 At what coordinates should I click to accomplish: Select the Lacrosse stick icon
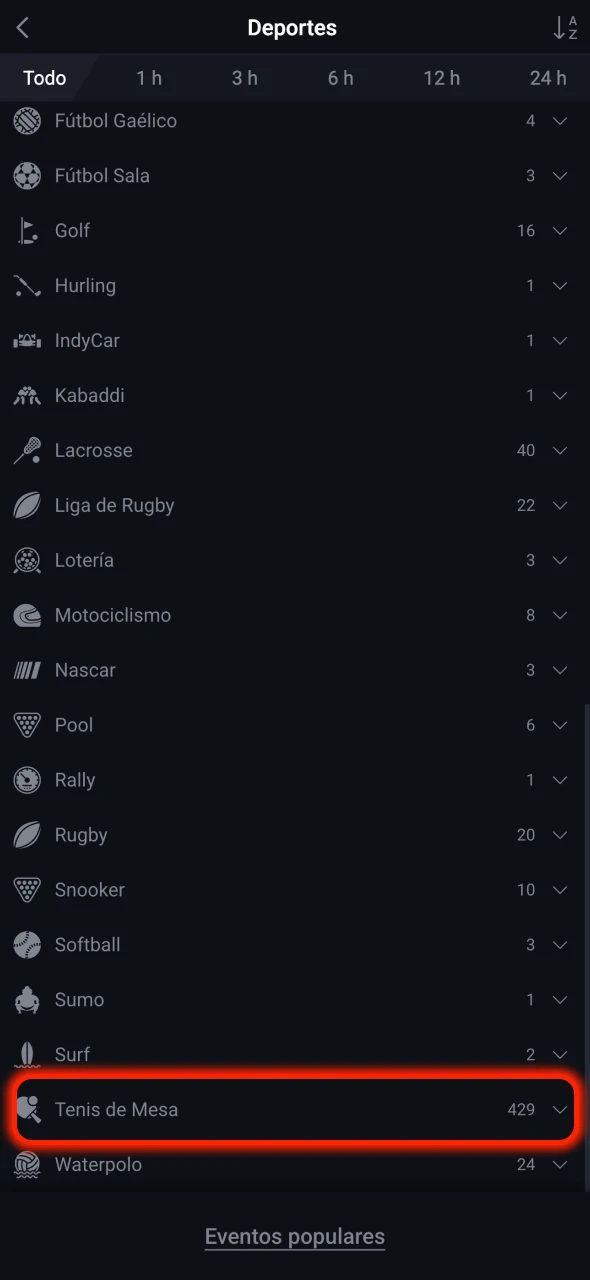point(27,451)
